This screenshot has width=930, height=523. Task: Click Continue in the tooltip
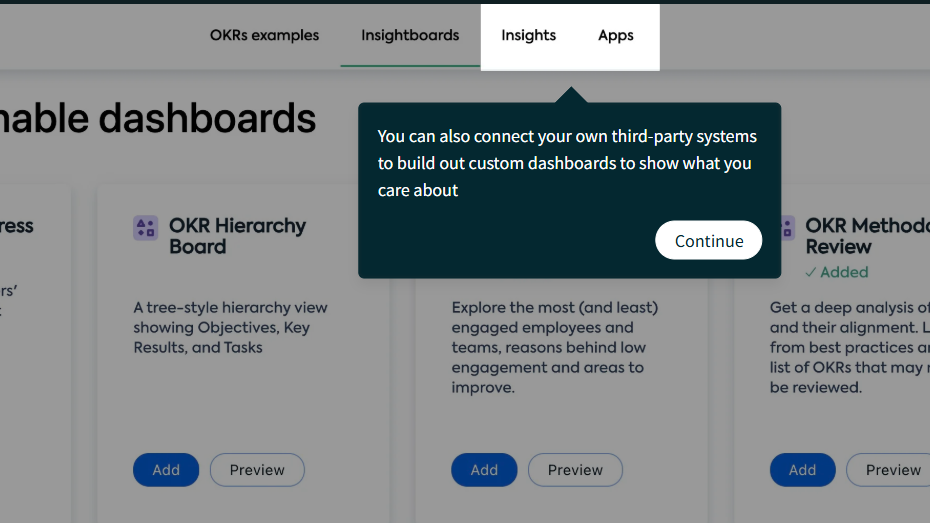point(709,240)
